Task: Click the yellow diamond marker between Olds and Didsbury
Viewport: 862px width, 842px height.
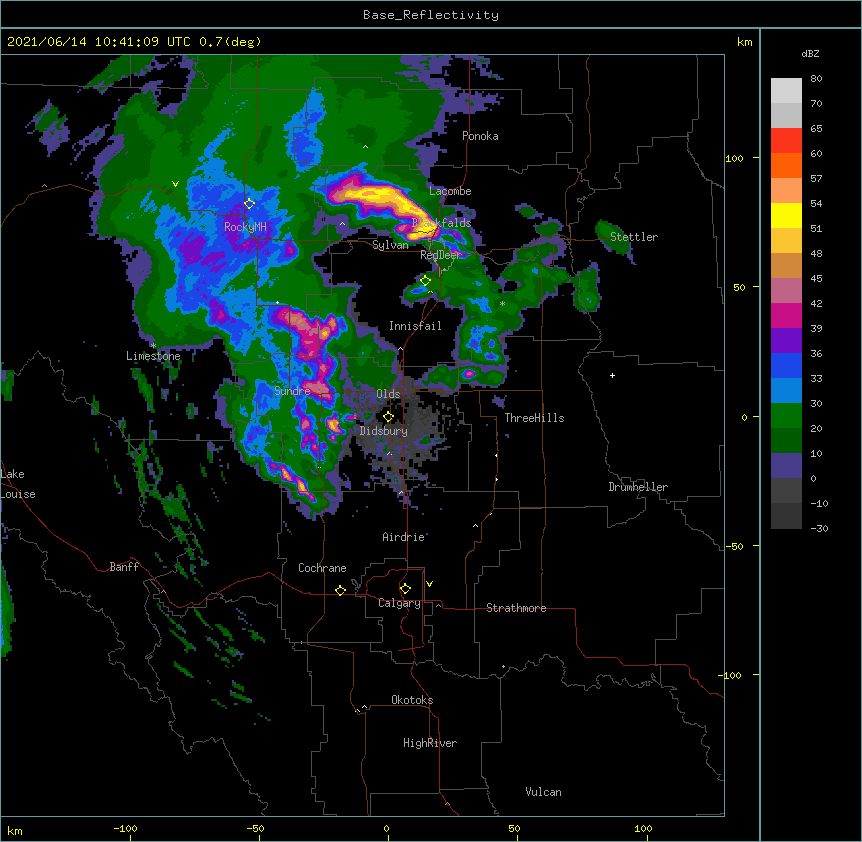Action: pos(388,417)
